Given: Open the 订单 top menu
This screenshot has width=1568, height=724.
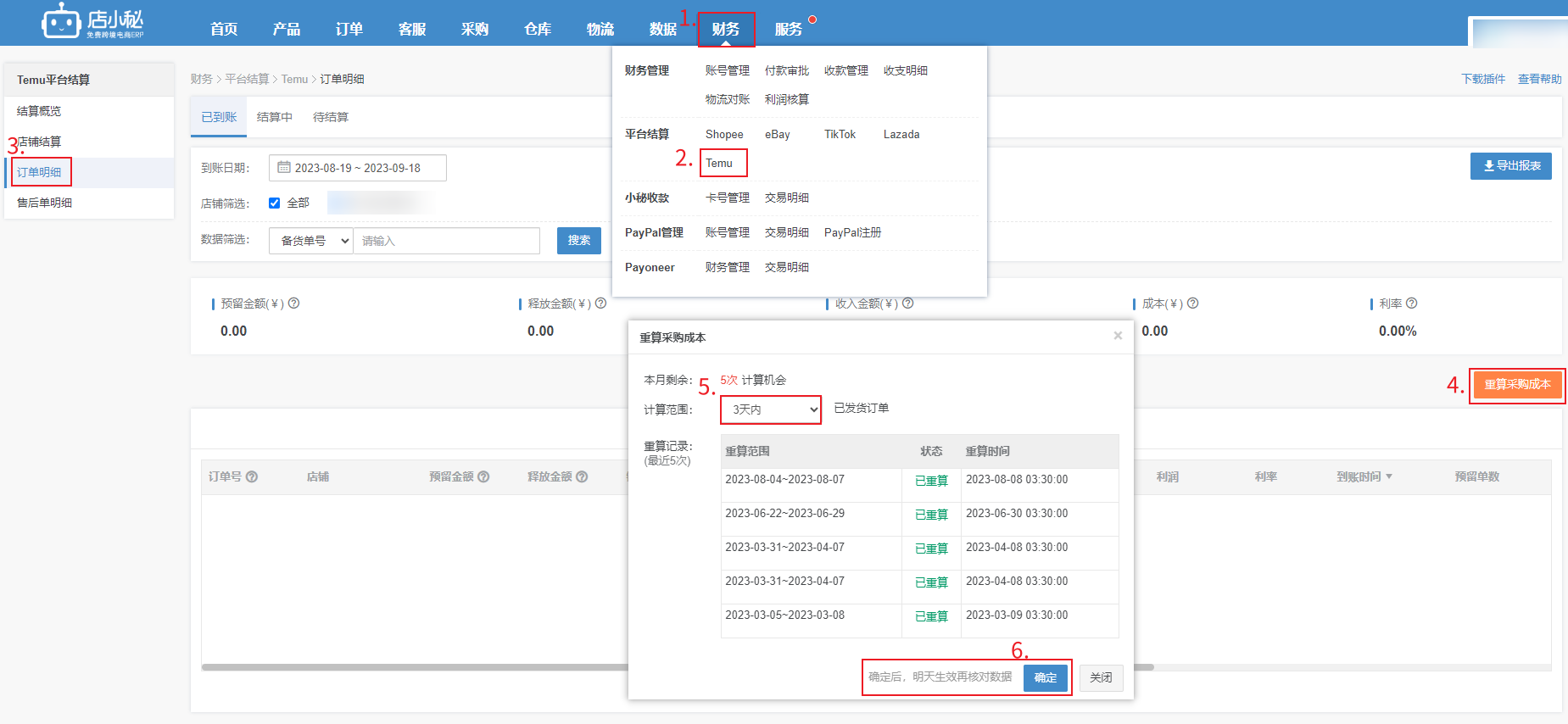Looking at the screenshot, I should 349,29.
